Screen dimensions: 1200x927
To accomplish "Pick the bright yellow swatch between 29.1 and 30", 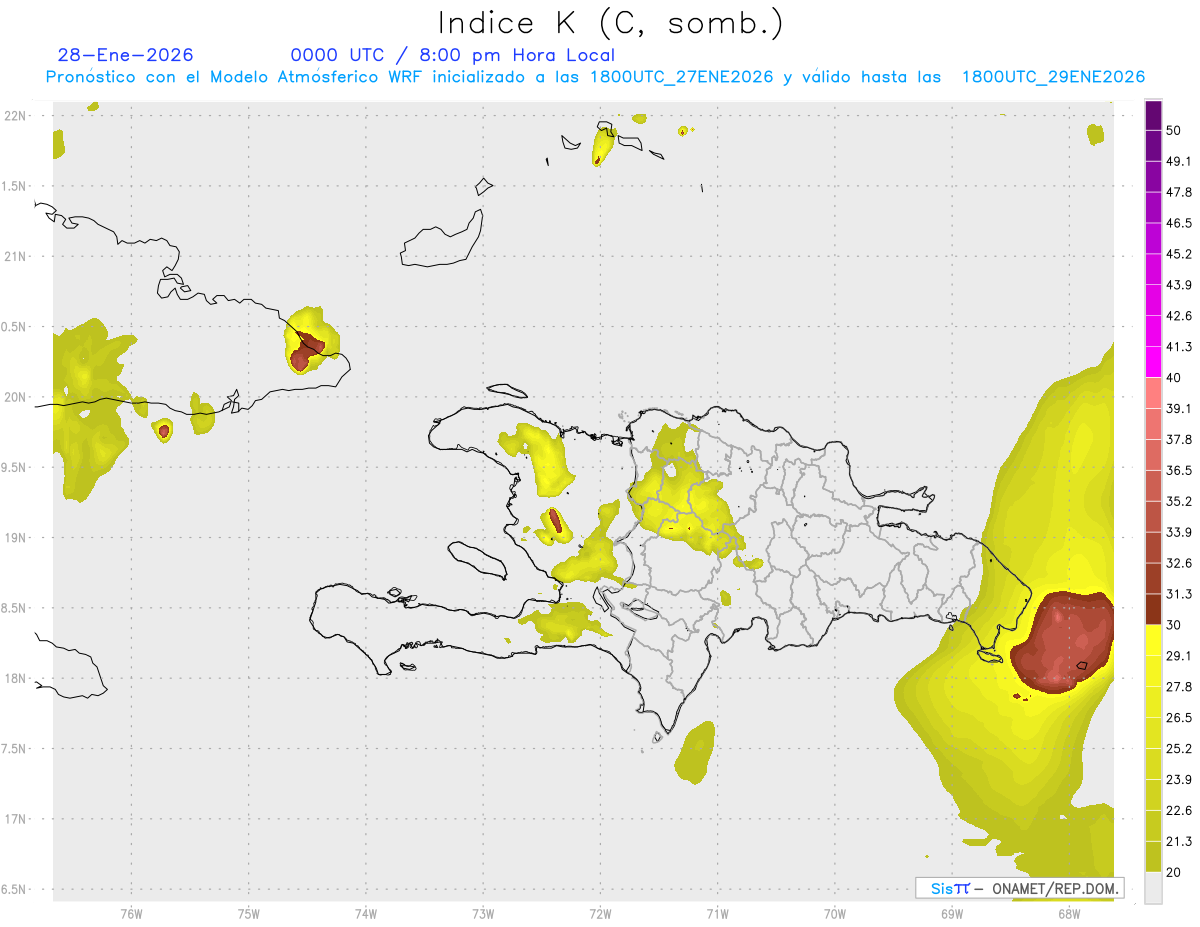I will [1154, 640].
